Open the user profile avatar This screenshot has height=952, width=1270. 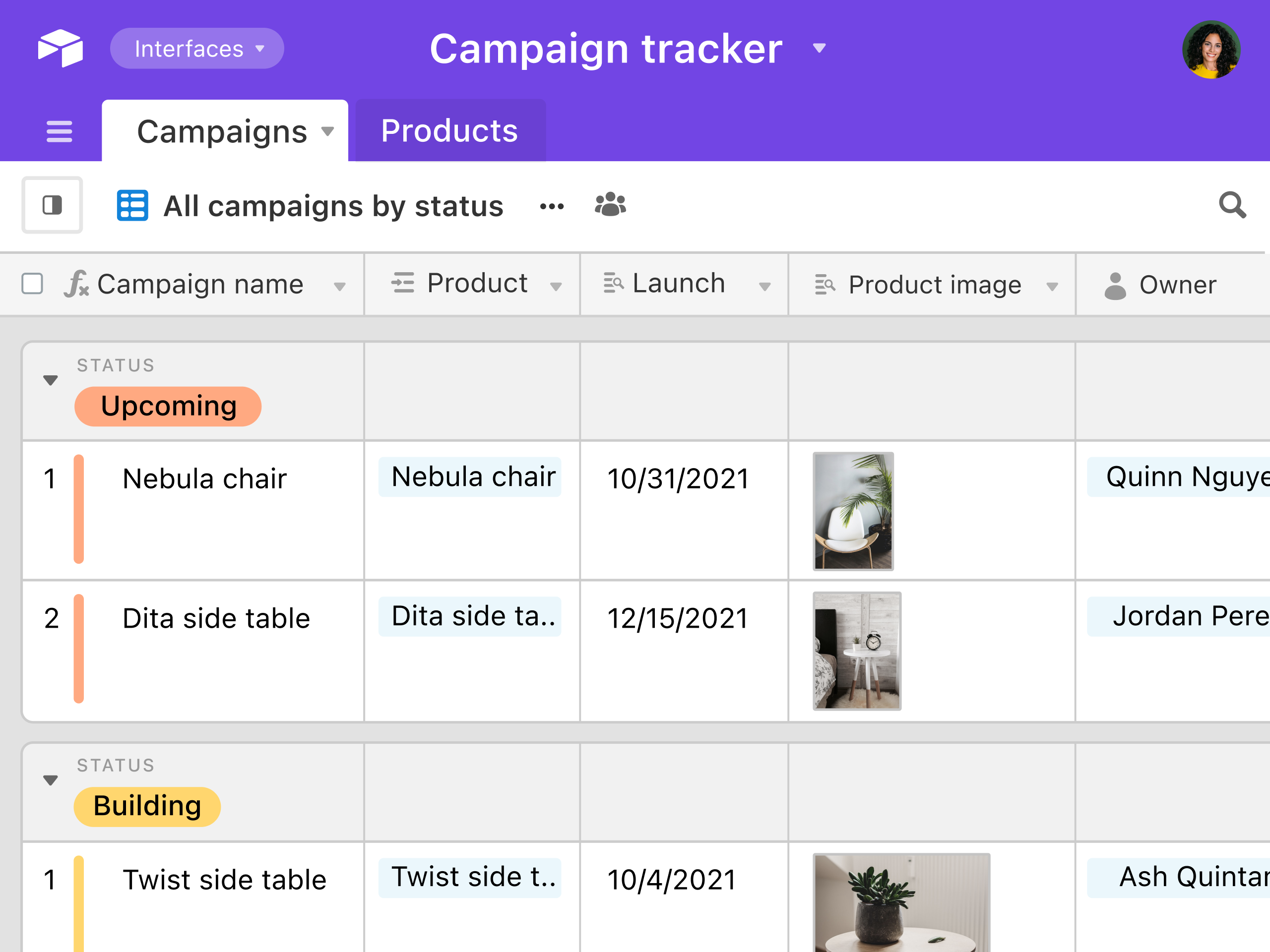point(1211,50)
